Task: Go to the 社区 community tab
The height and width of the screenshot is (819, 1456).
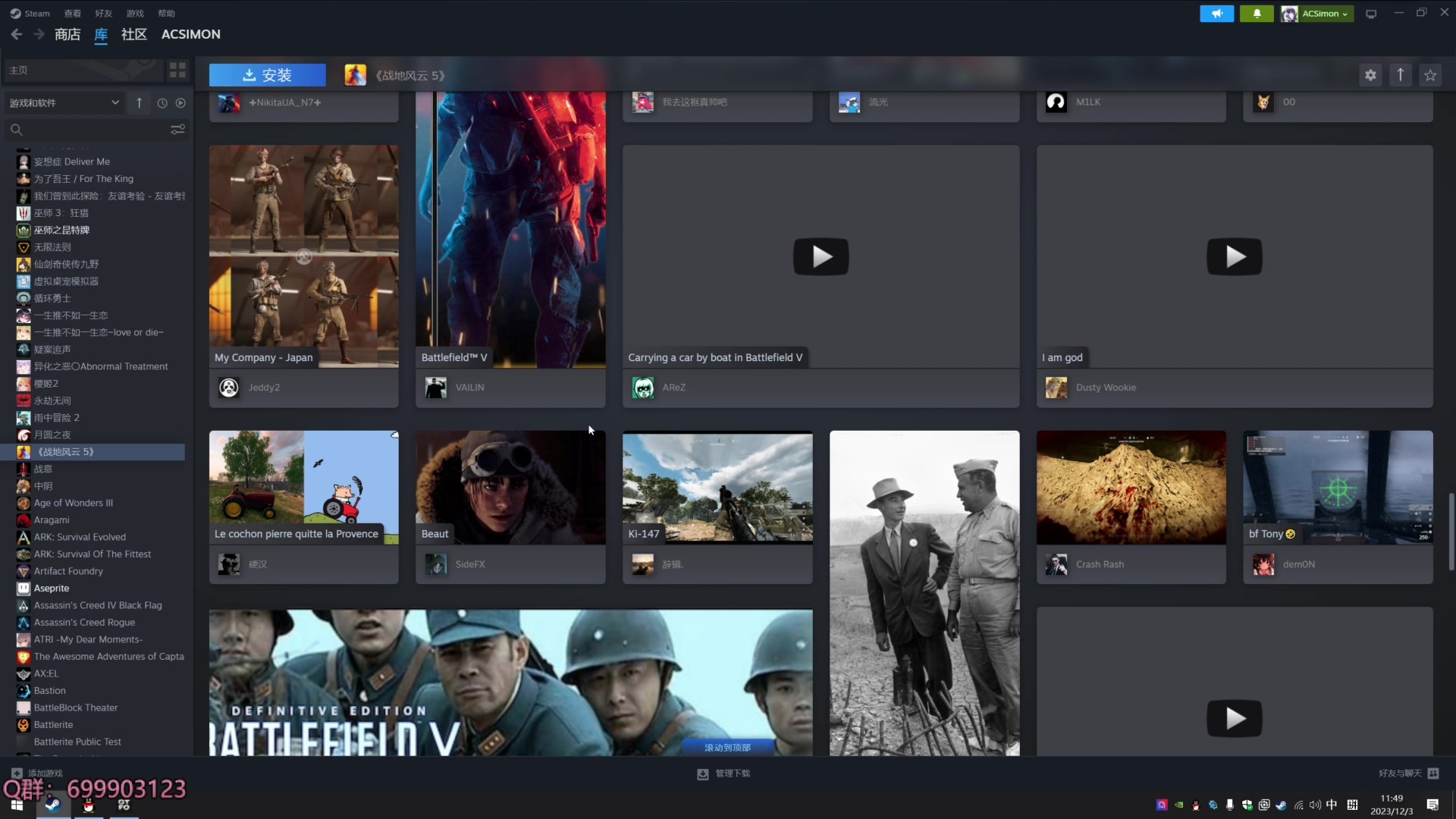Action: [x=134, y=34]
